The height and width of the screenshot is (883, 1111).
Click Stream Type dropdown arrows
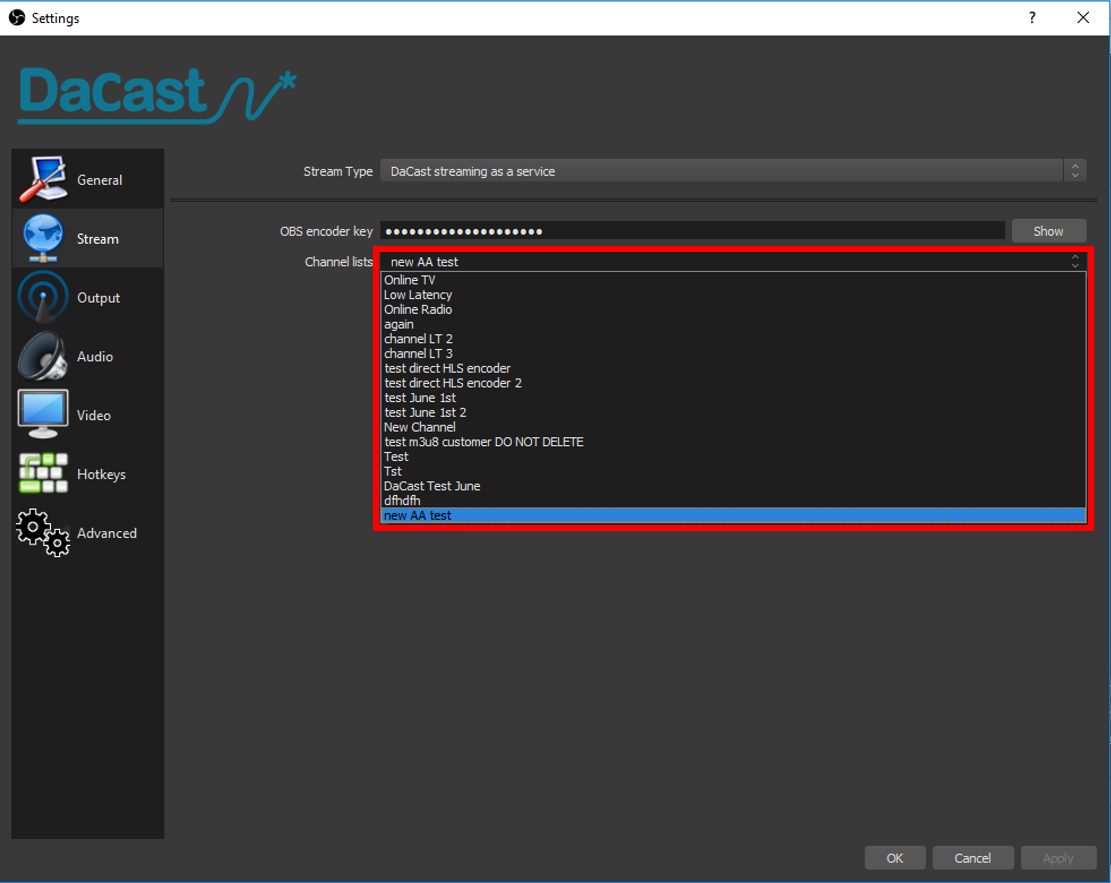coord(1075,171)
